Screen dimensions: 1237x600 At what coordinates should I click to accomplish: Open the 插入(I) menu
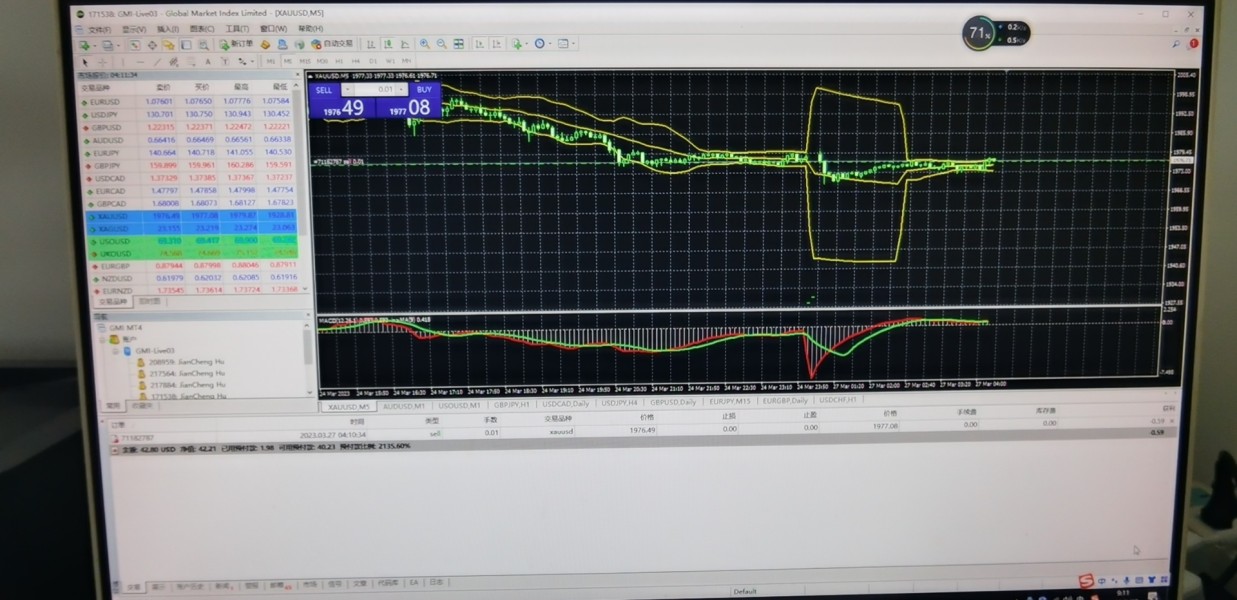point(167,29)
